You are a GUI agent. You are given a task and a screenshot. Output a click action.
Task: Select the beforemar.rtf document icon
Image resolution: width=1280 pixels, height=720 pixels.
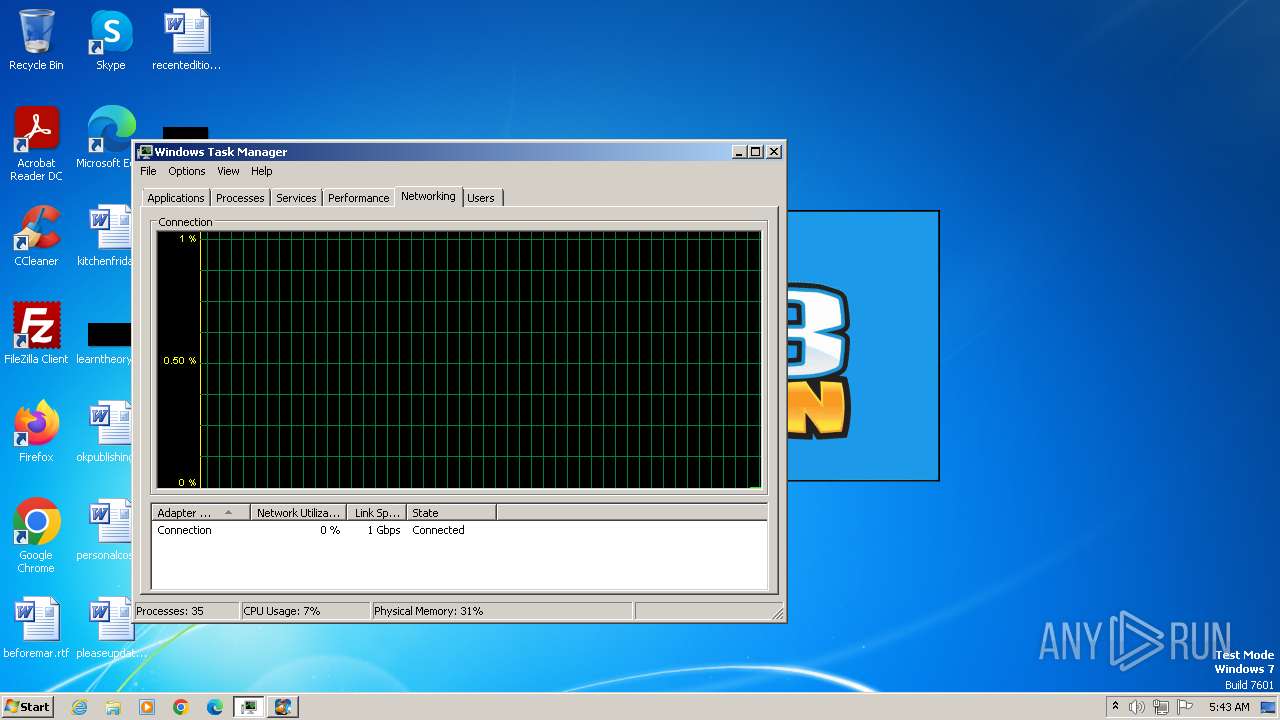(x=36, y=628)
